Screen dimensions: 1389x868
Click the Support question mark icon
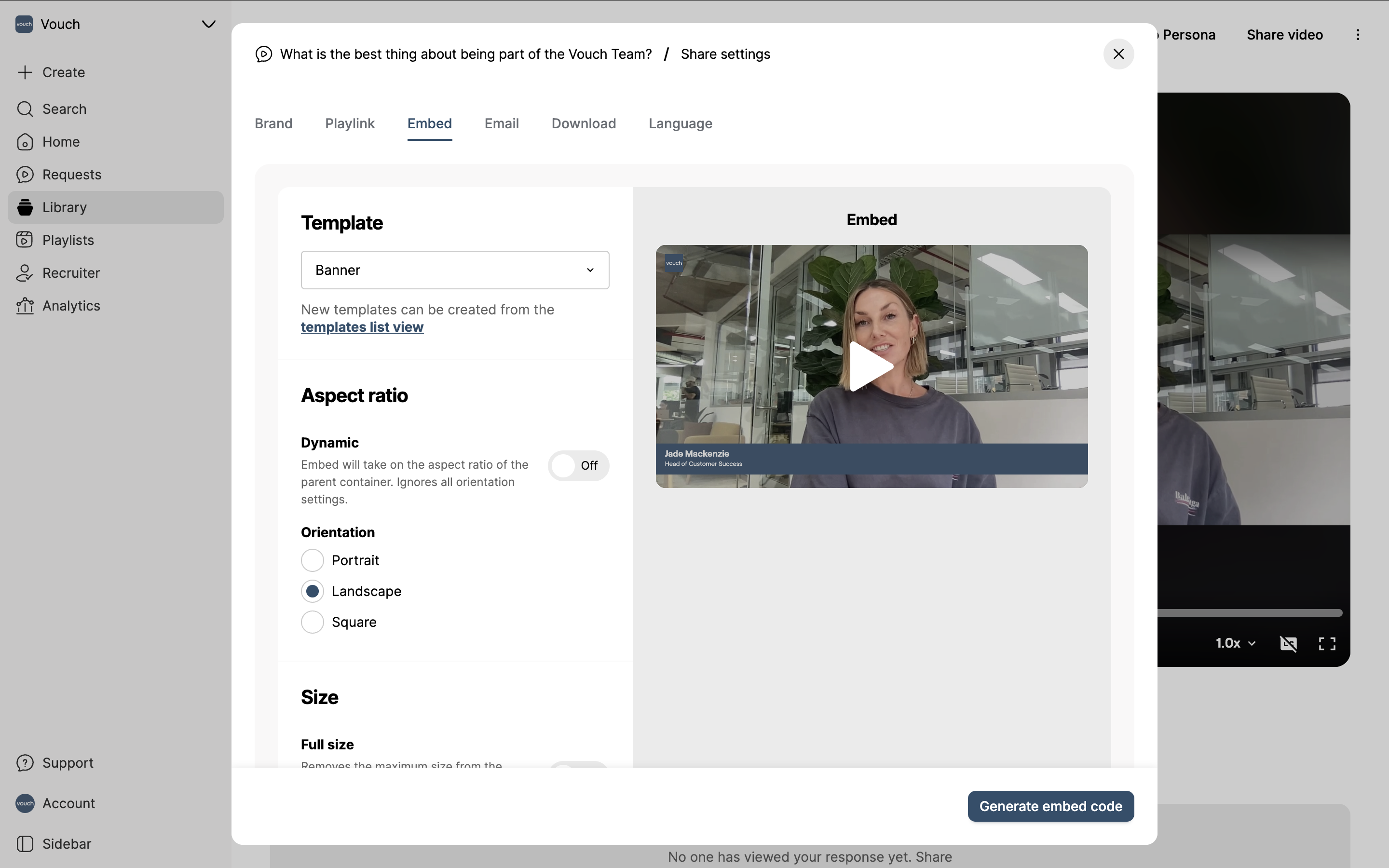coord(25,763)
